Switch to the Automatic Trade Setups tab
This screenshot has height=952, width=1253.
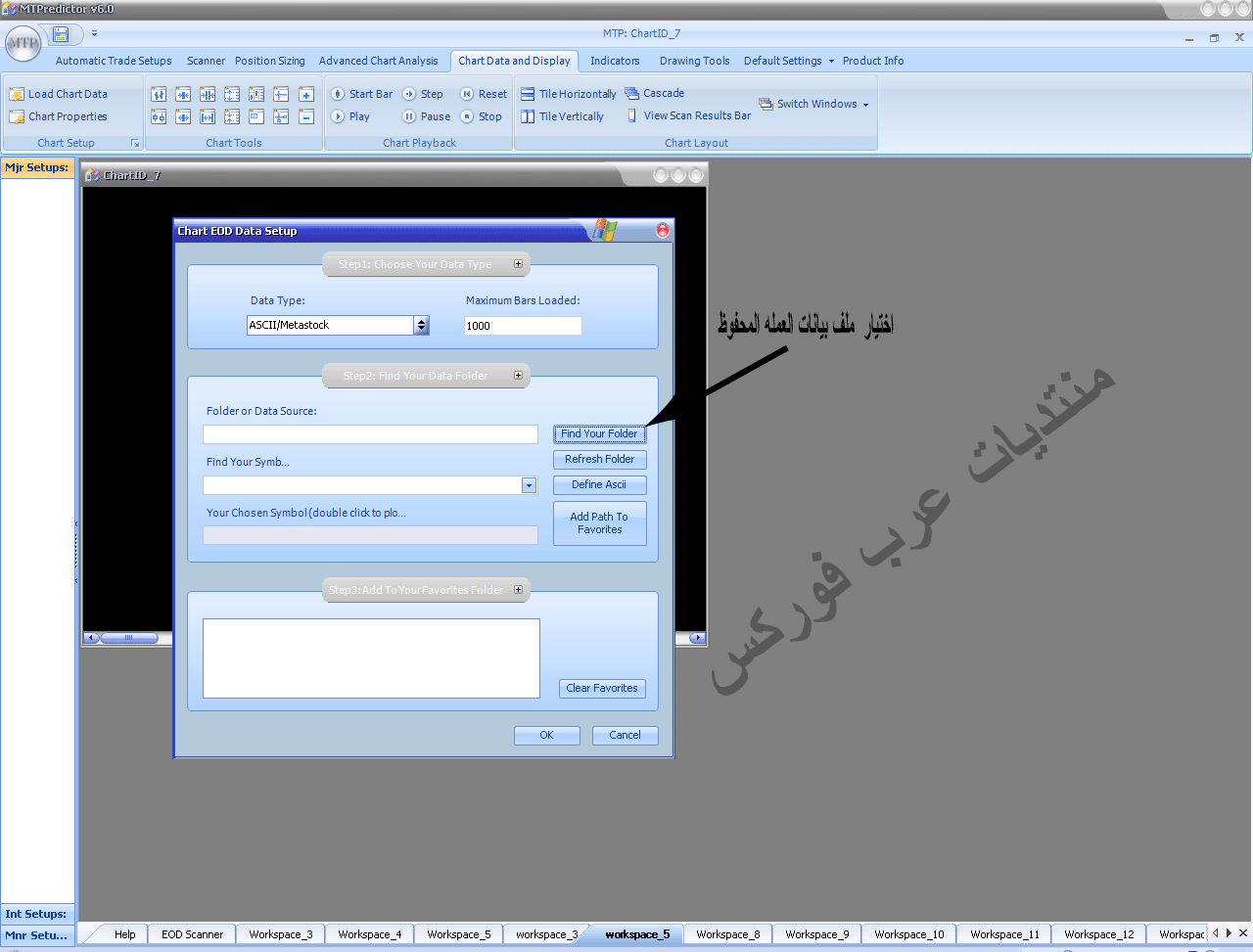(114, 61)
